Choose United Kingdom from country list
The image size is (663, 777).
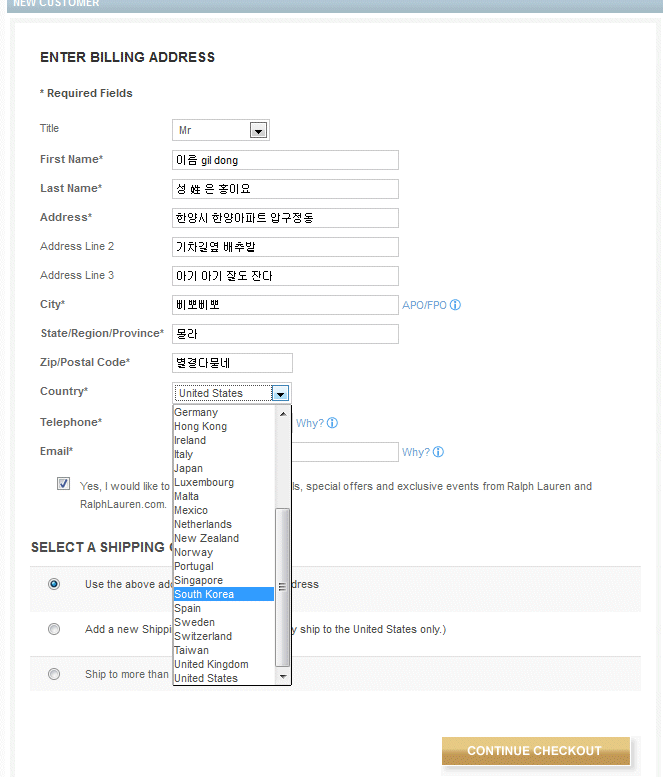pyautogui.click(x=223, y=664)
